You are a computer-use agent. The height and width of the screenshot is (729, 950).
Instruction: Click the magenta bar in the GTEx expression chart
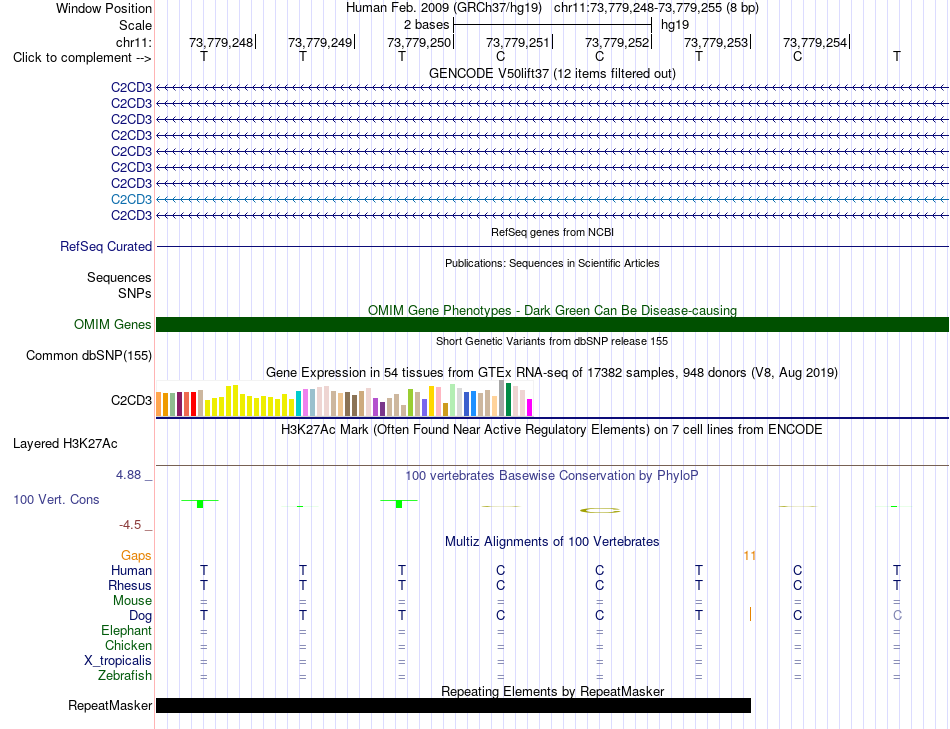530,407
